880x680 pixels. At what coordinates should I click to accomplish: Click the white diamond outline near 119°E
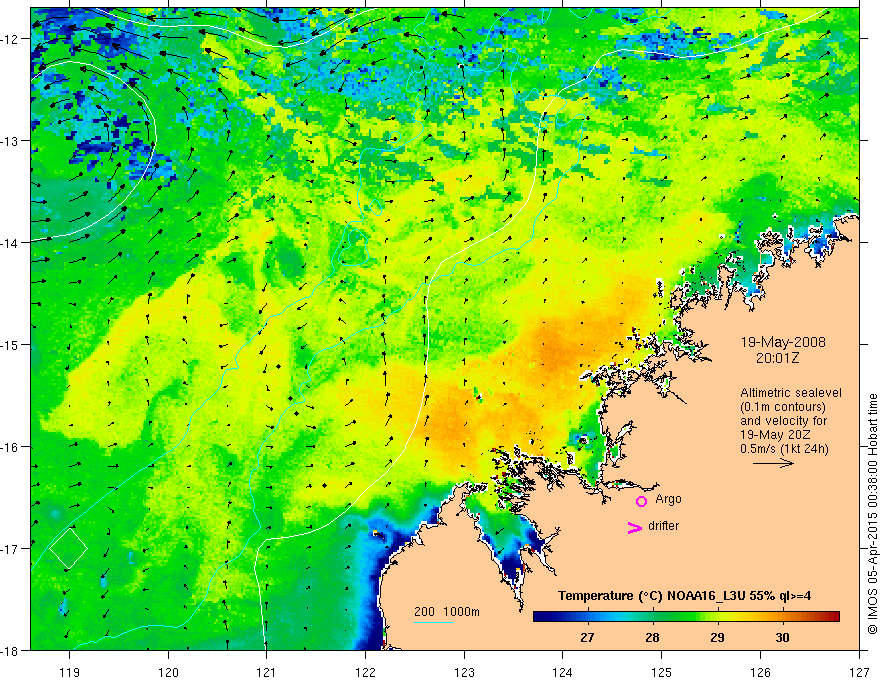68,548
